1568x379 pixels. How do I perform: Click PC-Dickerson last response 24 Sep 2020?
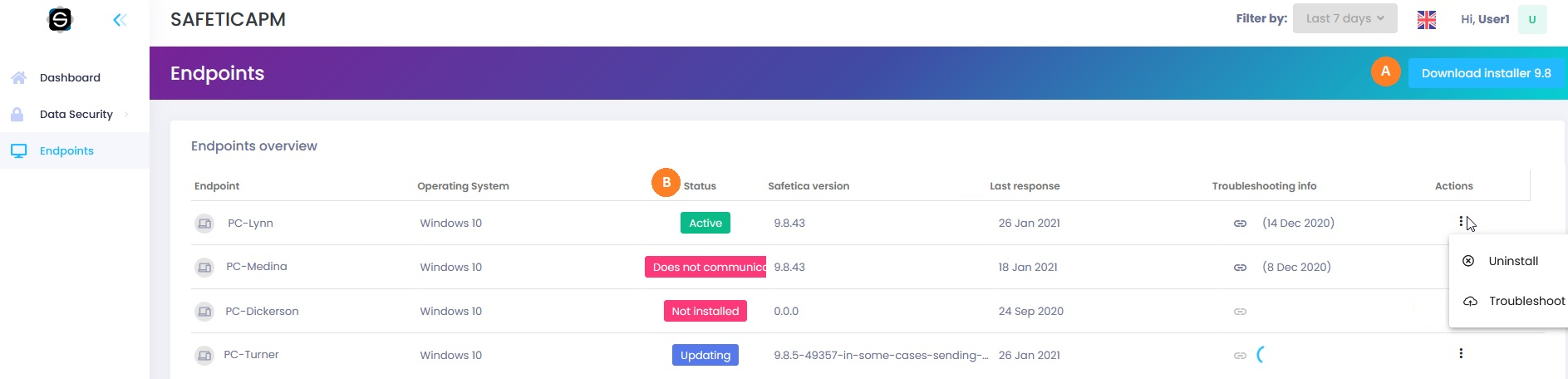pyautogui.click(x=1031, y=311)
